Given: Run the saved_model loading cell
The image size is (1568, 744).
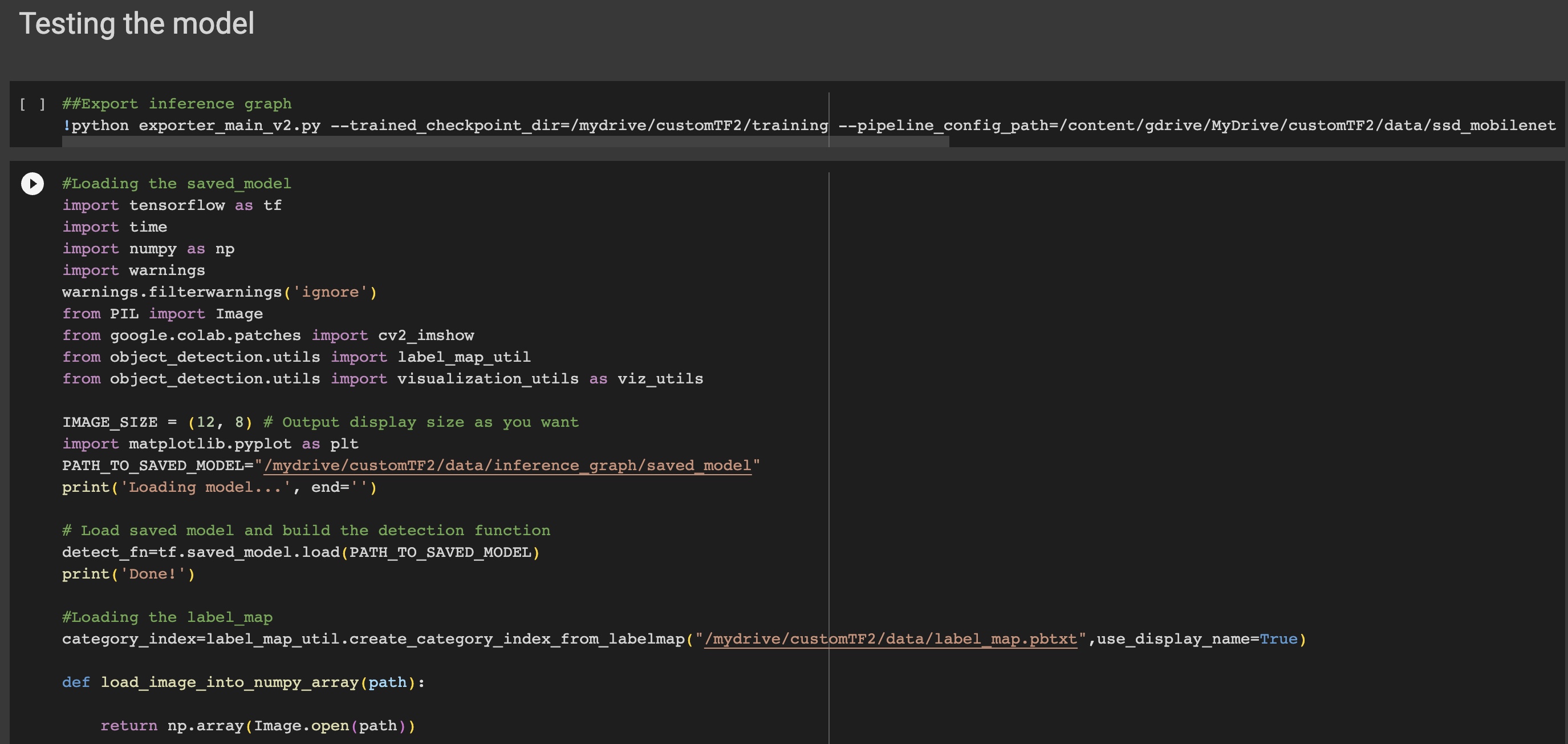Looking at the screenshot, I should tap(33, 183).
